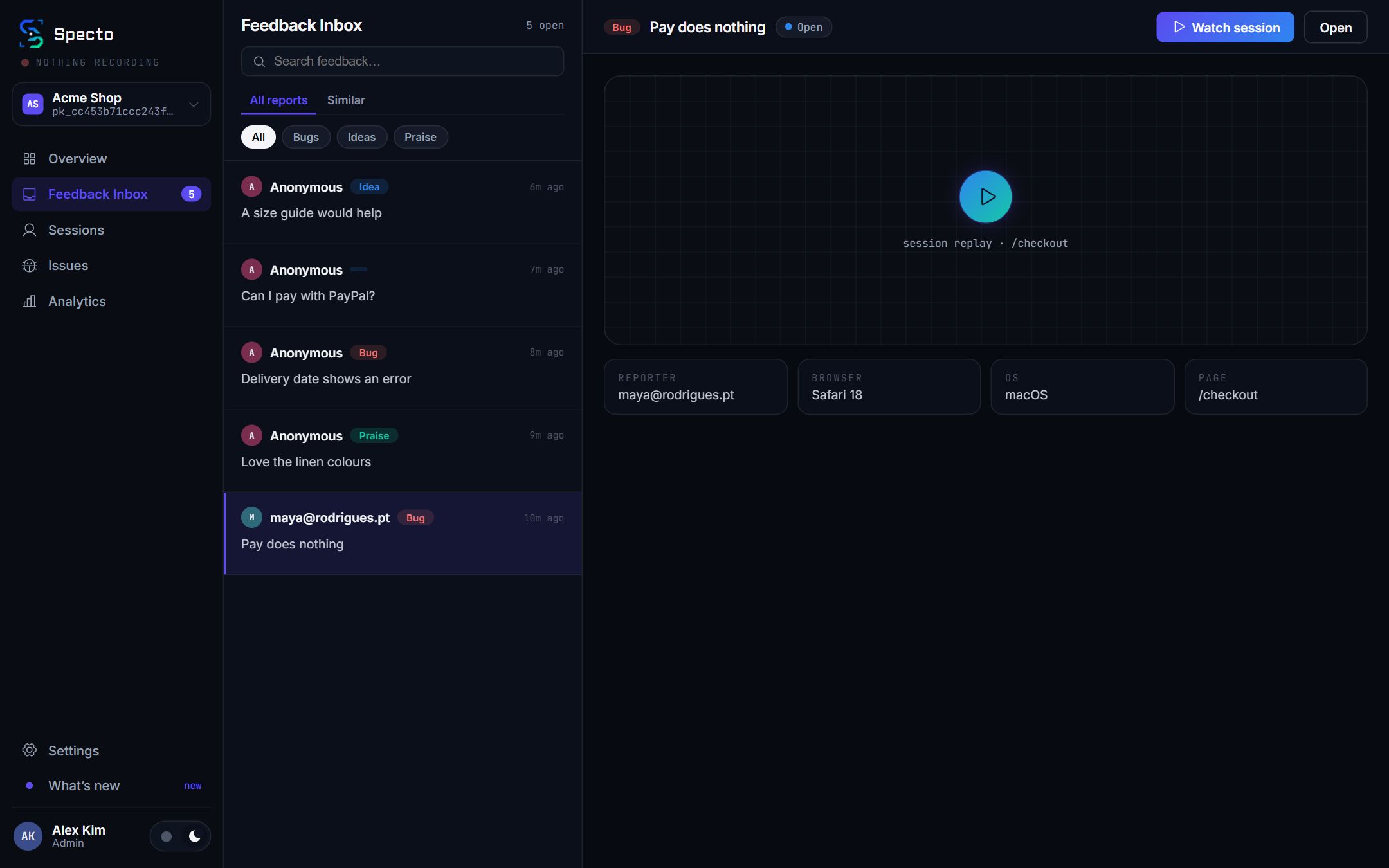Click the What's new dot indicator
Viewport: 1389px width, 868px height.
(x=30, y=786)
